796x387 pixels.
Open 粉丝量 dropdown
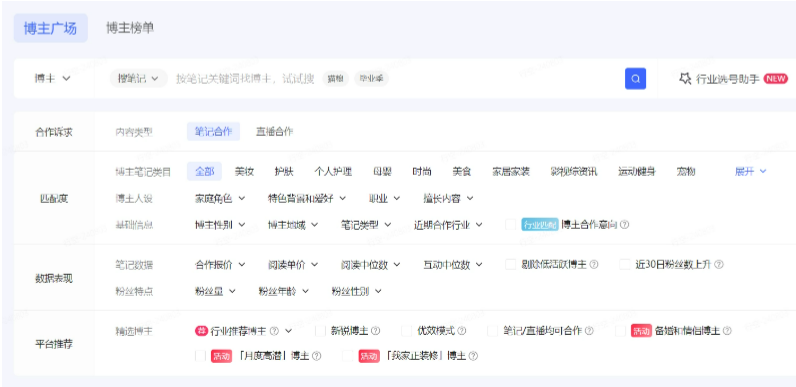[215, 292]
